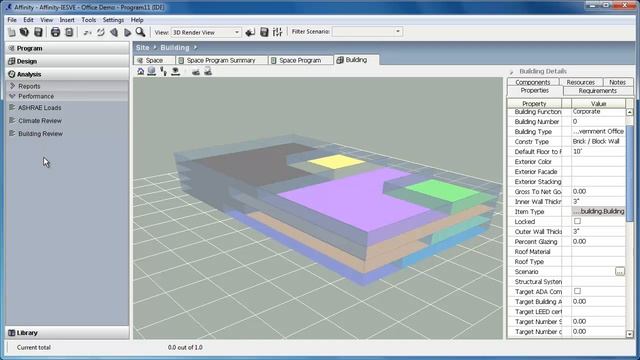Open the Tools menu
Viewport: 640px width, 360px height.
click(x=89, y=20)
